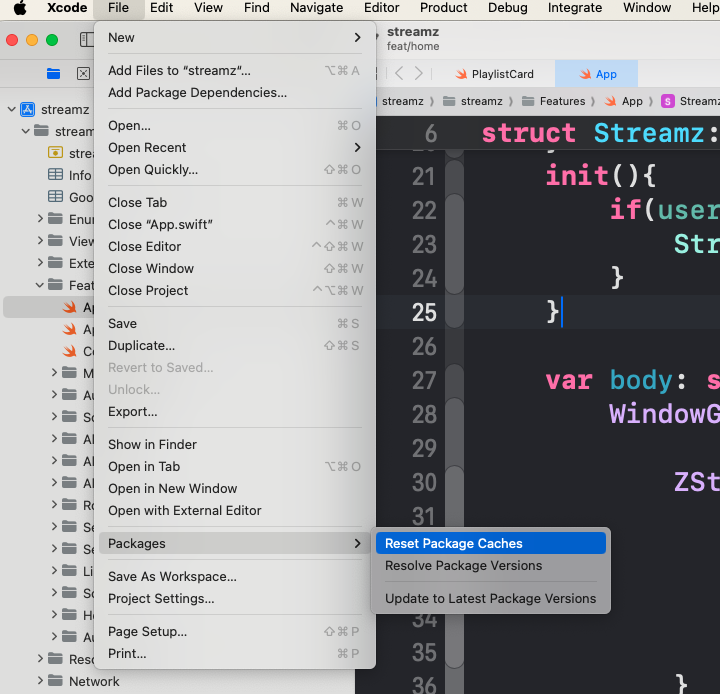Go forward with the editor forward arrow
Screen dimensions: 720x694
coord(418,73)
